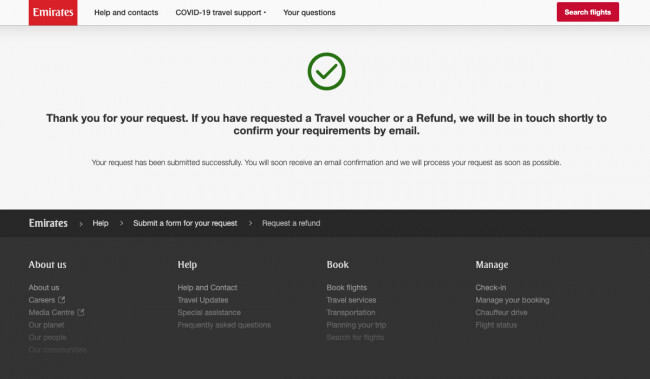Image resolution: width=650 pixels, height=379 pixels.
Task: Open Help and contacts menu
Action: coord(126,13)
